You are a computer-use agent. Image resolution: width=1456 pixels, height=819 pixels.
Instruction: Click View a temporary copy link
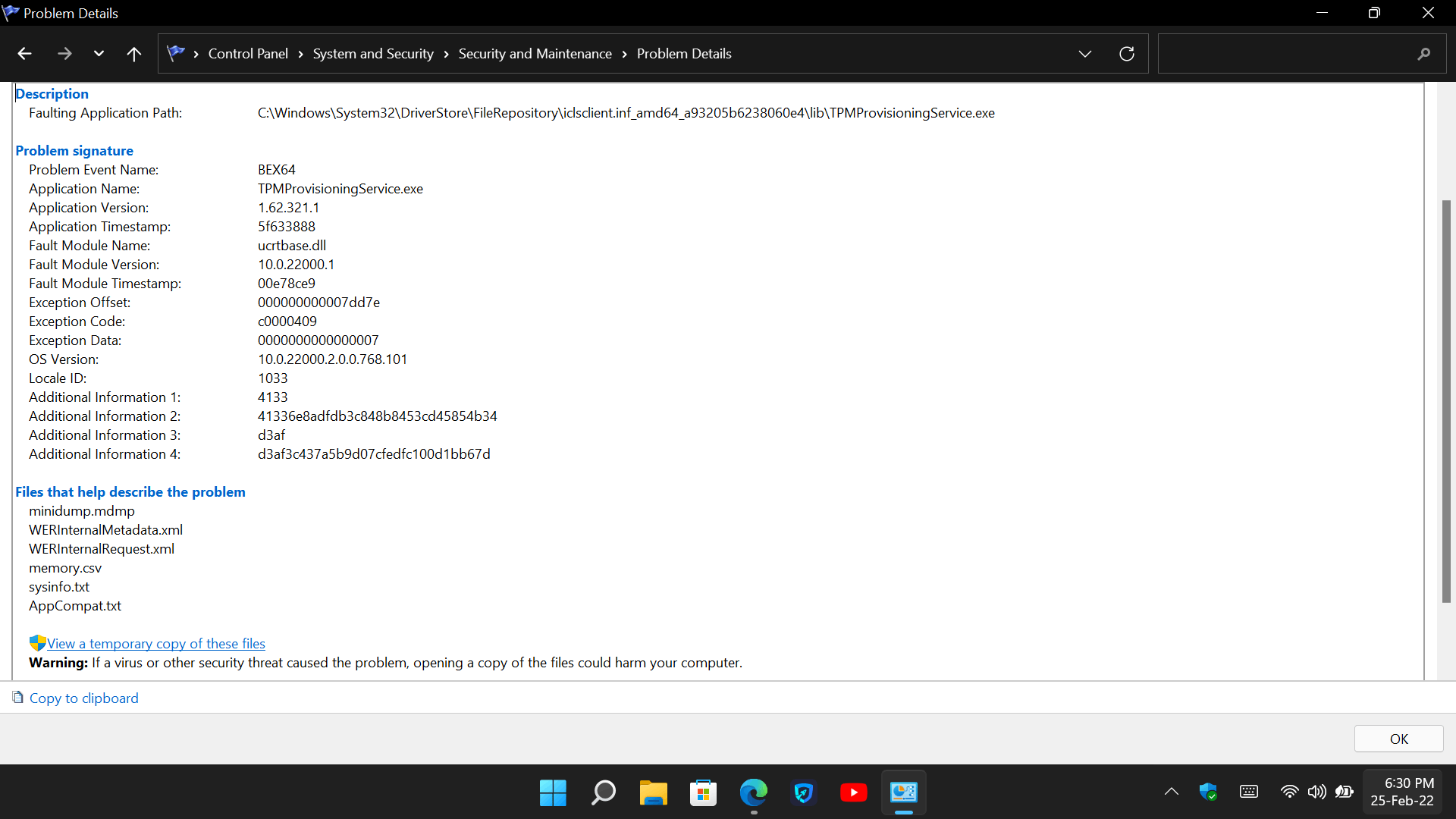coord(155,644)
